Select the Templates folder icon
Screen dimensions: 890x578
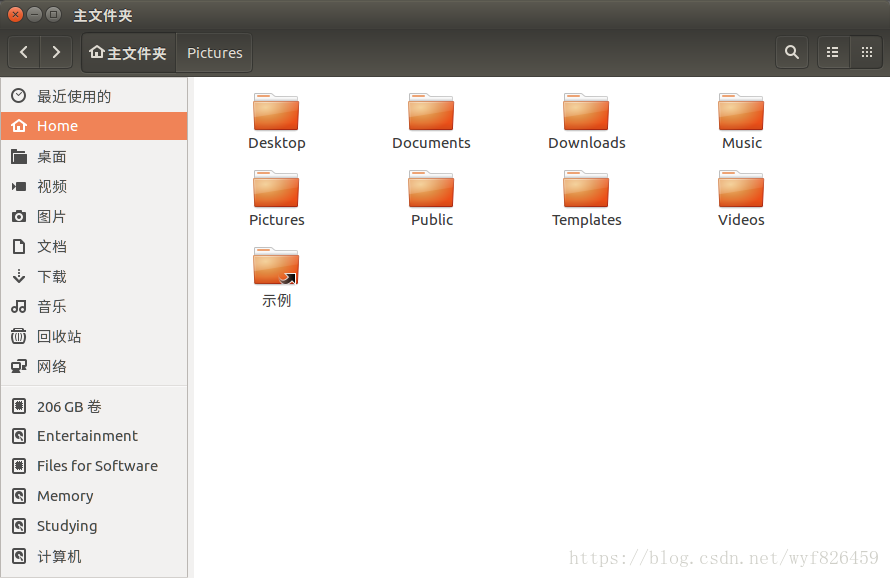(x=586, y=189)
